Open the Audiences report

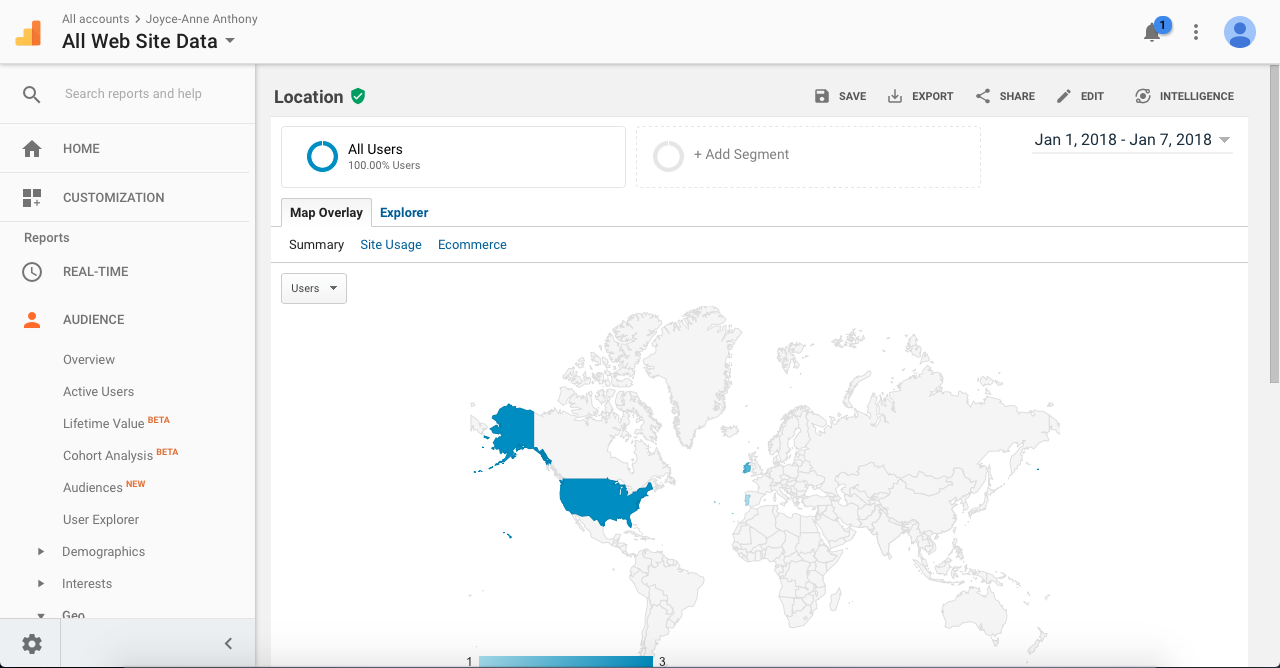93,487
